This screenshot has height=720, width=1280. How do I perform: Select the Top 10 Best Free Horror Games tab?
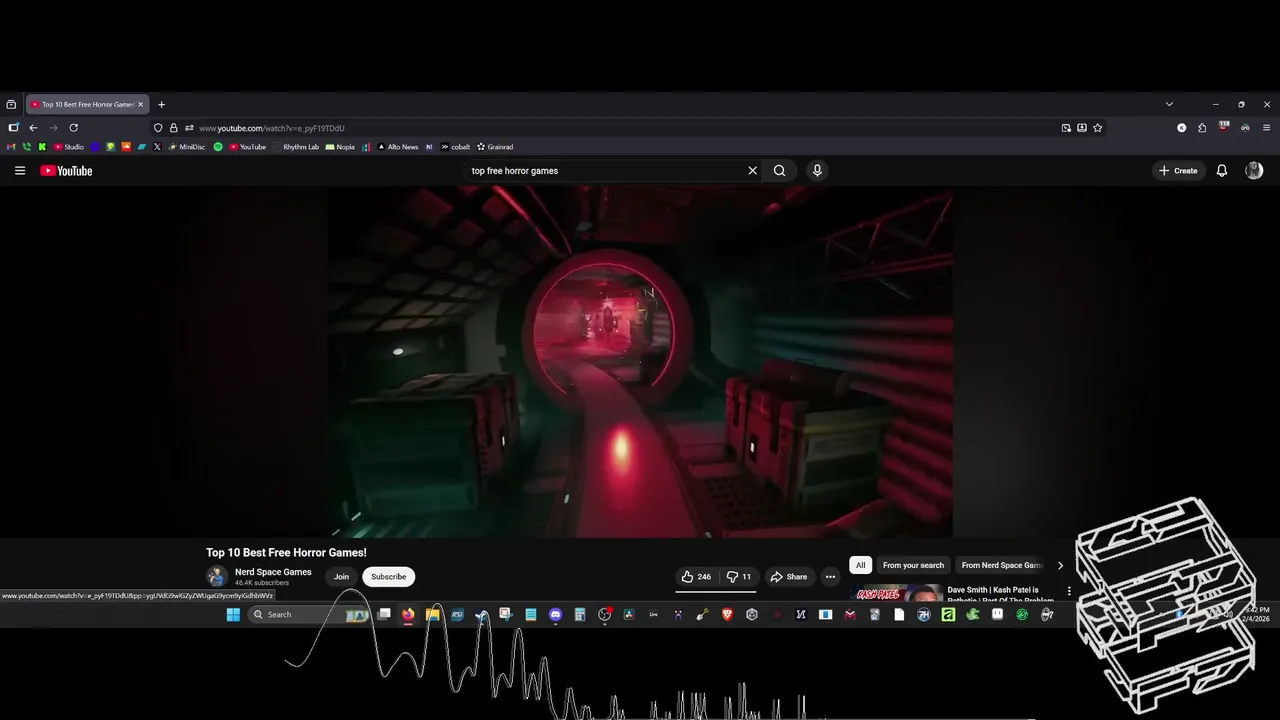87,104
